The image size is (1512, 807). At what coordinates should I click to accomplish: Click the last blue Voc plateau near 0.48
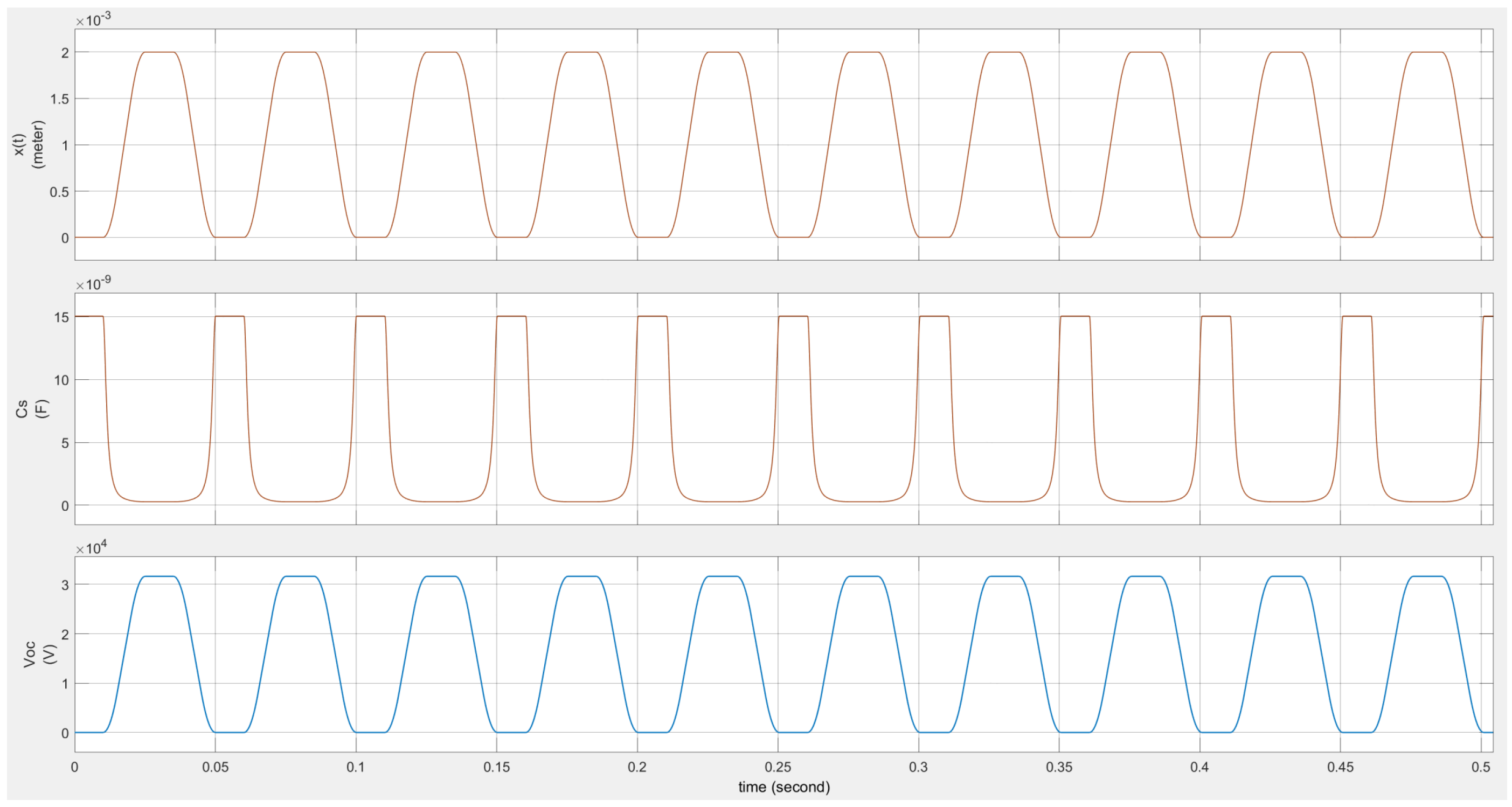[x=1426, y=576]
